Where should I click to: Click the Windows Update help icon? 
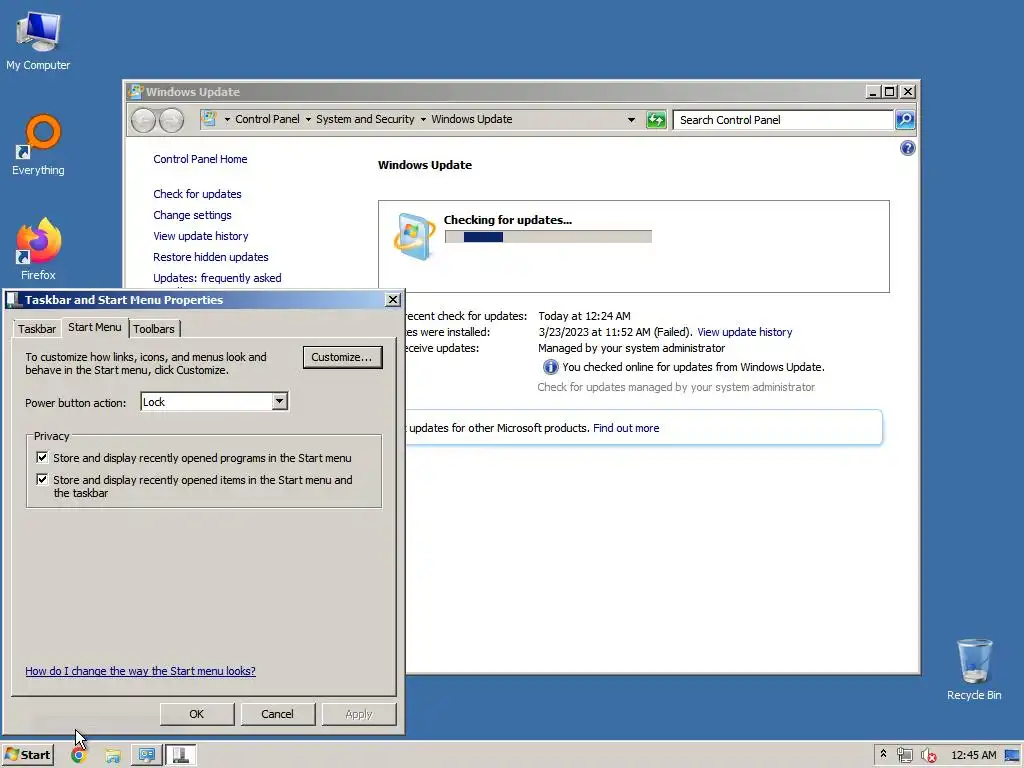pyautogui.click(x=908, y=148)
